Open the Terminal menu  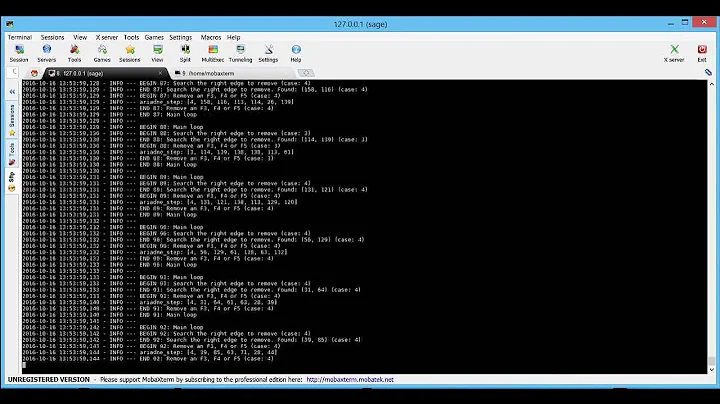coord(20,37)
